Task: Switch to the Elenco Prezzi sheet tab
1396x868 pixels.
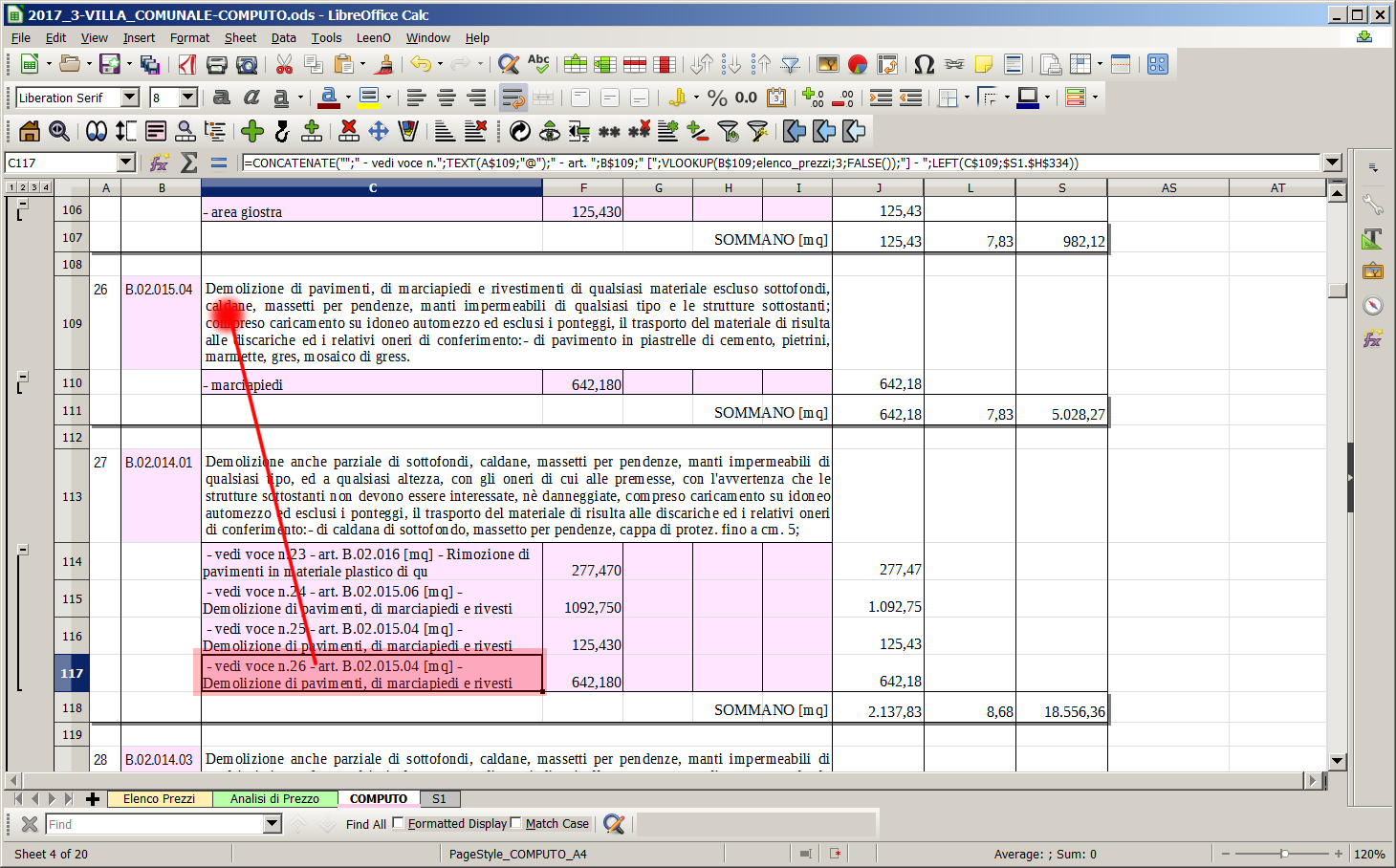Action: point(159,798)
